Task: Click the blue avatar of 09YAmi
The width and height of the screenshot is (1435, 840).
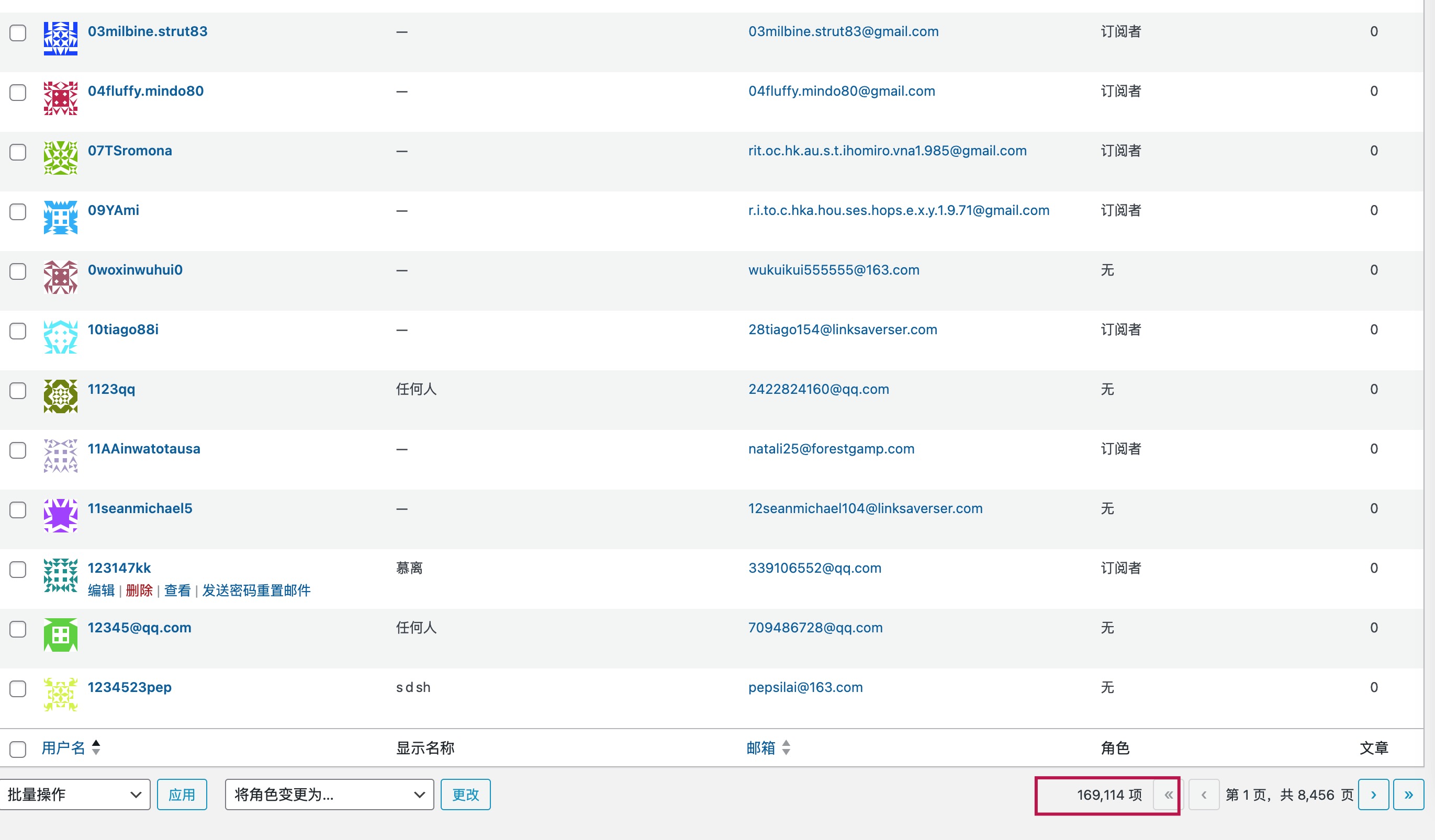Action: coord(60,217)
